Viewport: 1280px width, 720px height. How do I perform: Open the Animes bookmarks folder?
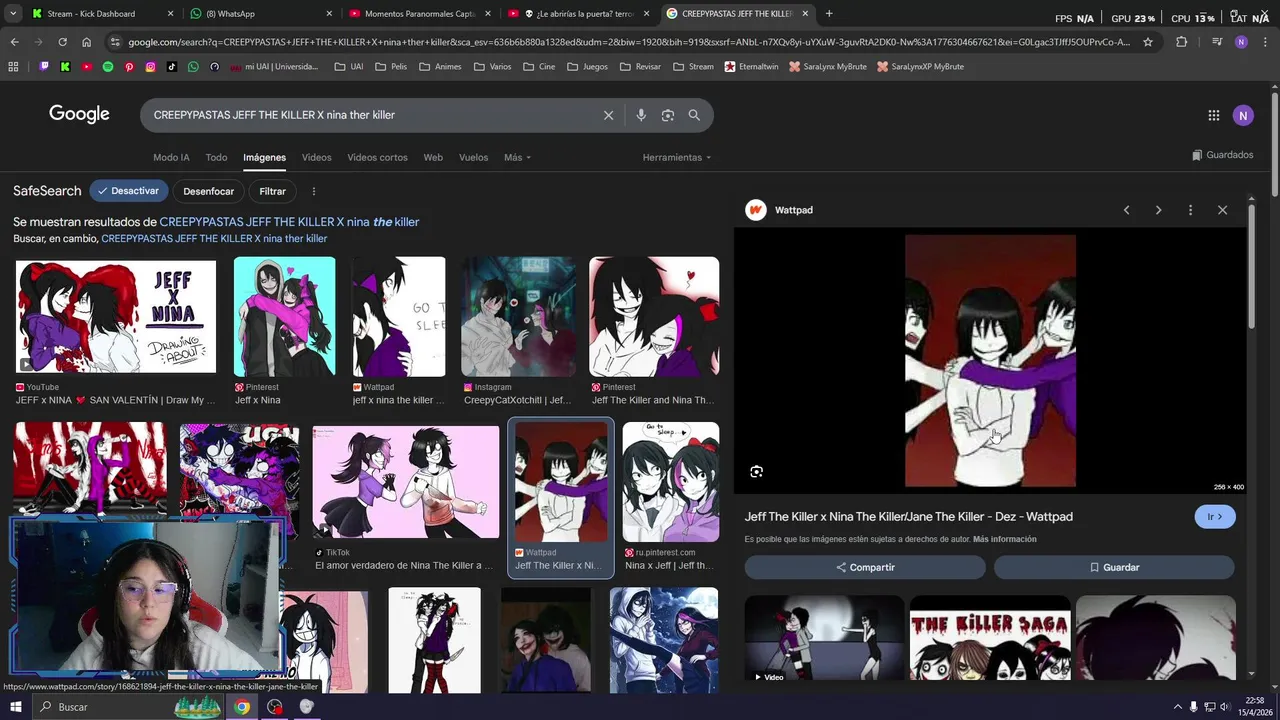tap(440, 67)
